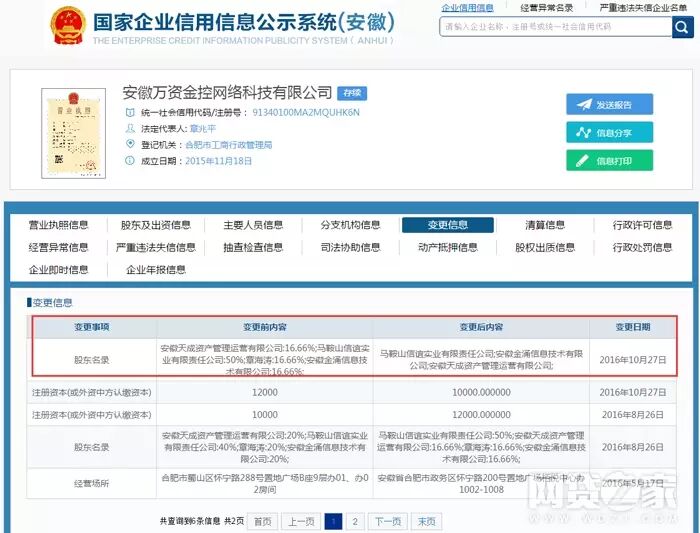Image resolution: width=700 pixels, height=533 pixels.
Task: Switch to 严重违法失信信息 tab
Action: [156, 247]
